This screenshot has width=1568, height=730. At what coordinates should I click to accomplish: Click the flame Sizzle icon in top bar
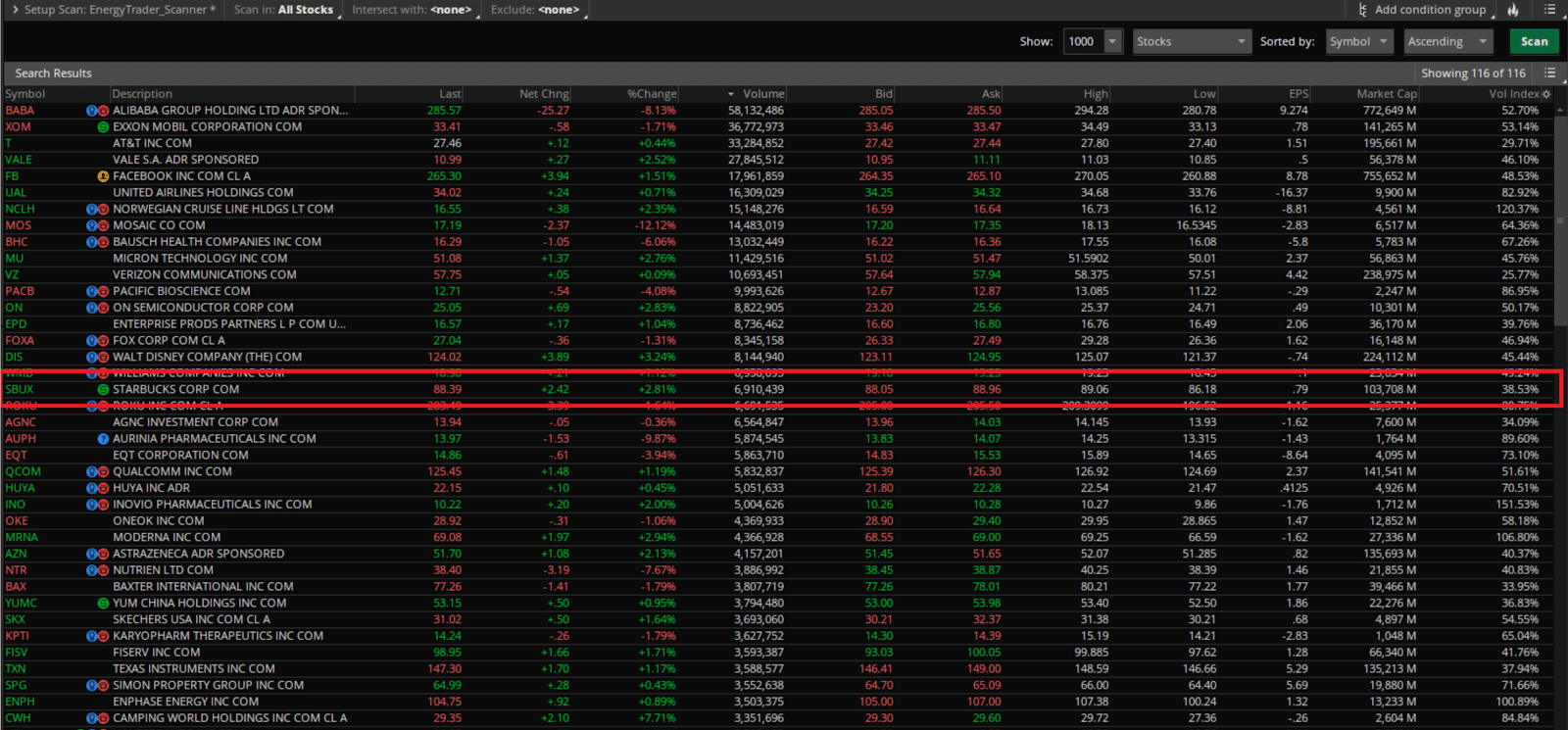tap(1513, 10)
